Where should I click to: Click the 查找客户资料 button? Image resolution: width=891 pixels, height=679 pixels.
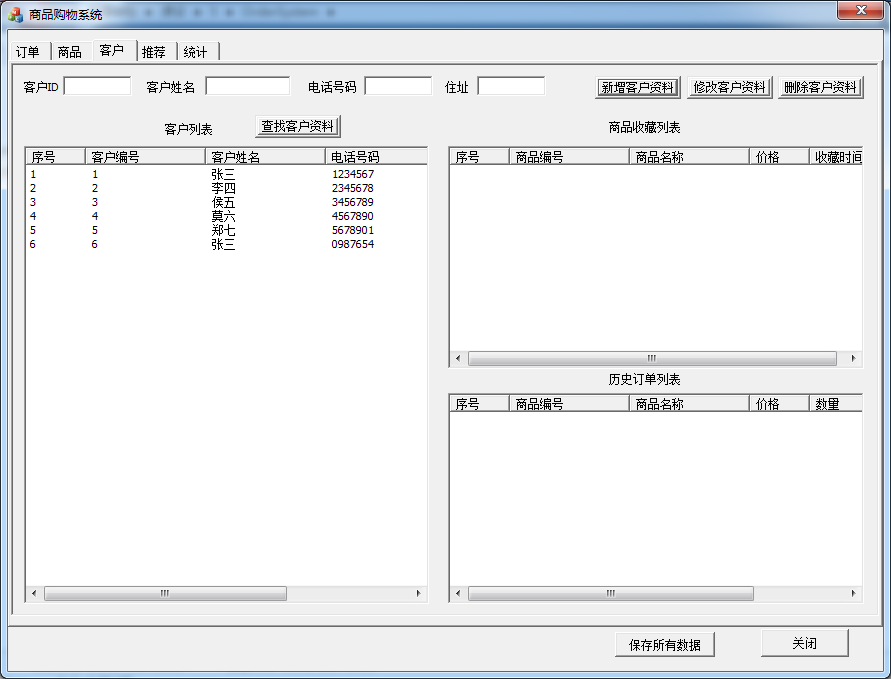[298, 126]
